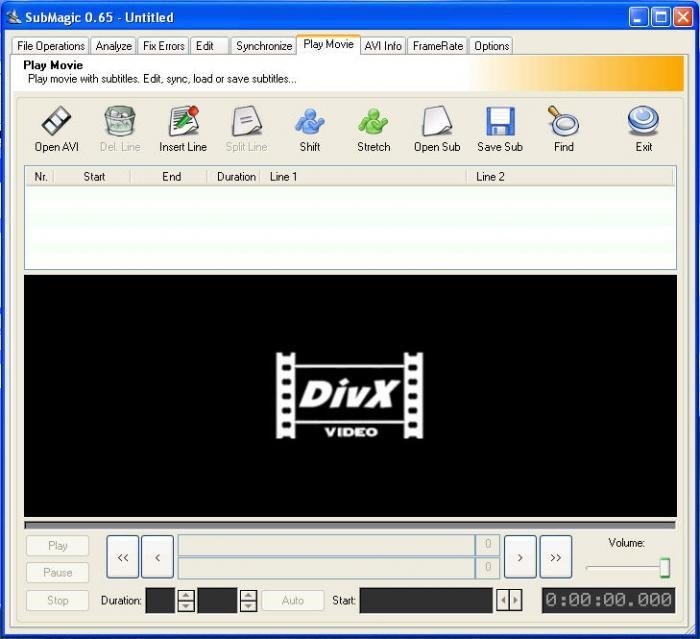Image resolution: width=700 pixels, height=639 pixels.
Task: Sort by the End column header
Action: (x=171, y=177)
